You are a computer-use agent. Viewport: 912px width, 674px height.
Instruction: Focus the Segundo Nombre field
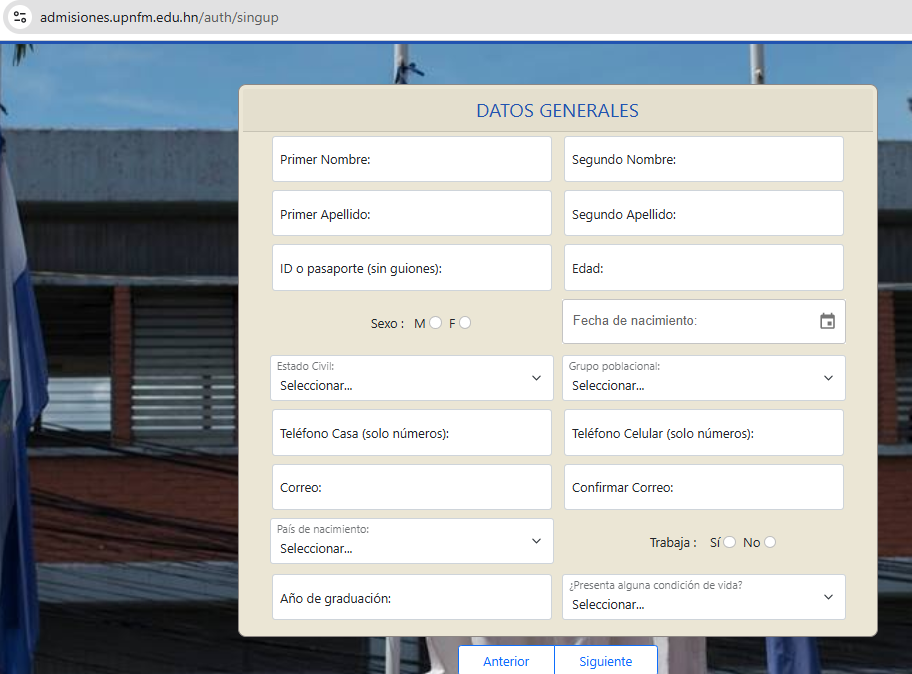coord(704,159)
